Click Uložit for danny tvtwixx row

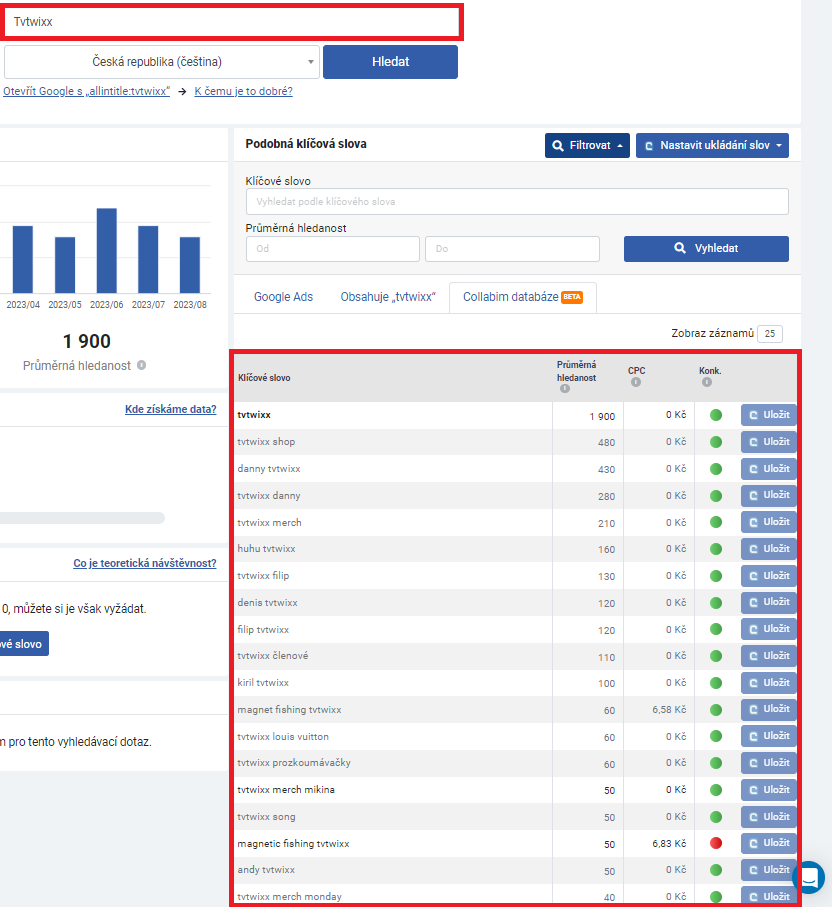click(769, 469)
